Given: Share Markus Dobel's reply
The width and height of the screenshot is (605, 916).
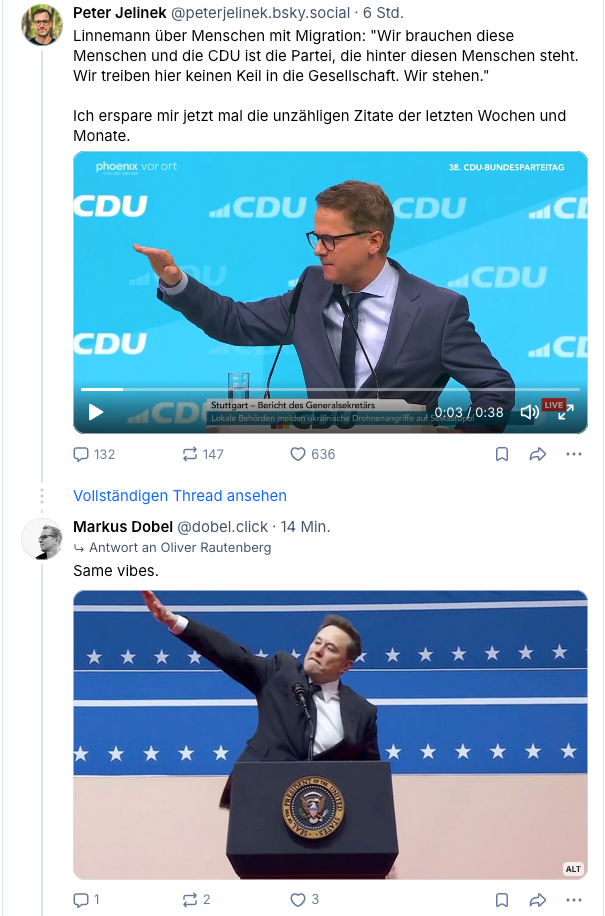Looking at the screenshot, I should pos(537,900).
